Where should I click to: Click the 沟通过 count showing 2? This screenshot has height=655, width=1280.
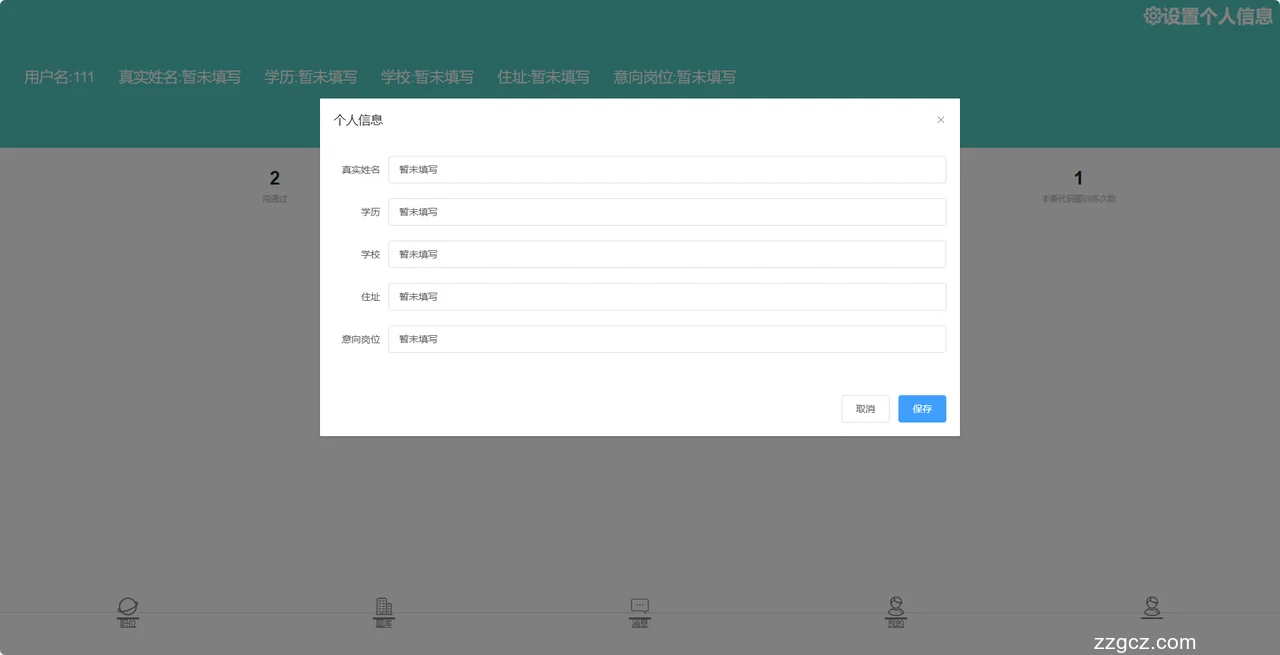275,179
